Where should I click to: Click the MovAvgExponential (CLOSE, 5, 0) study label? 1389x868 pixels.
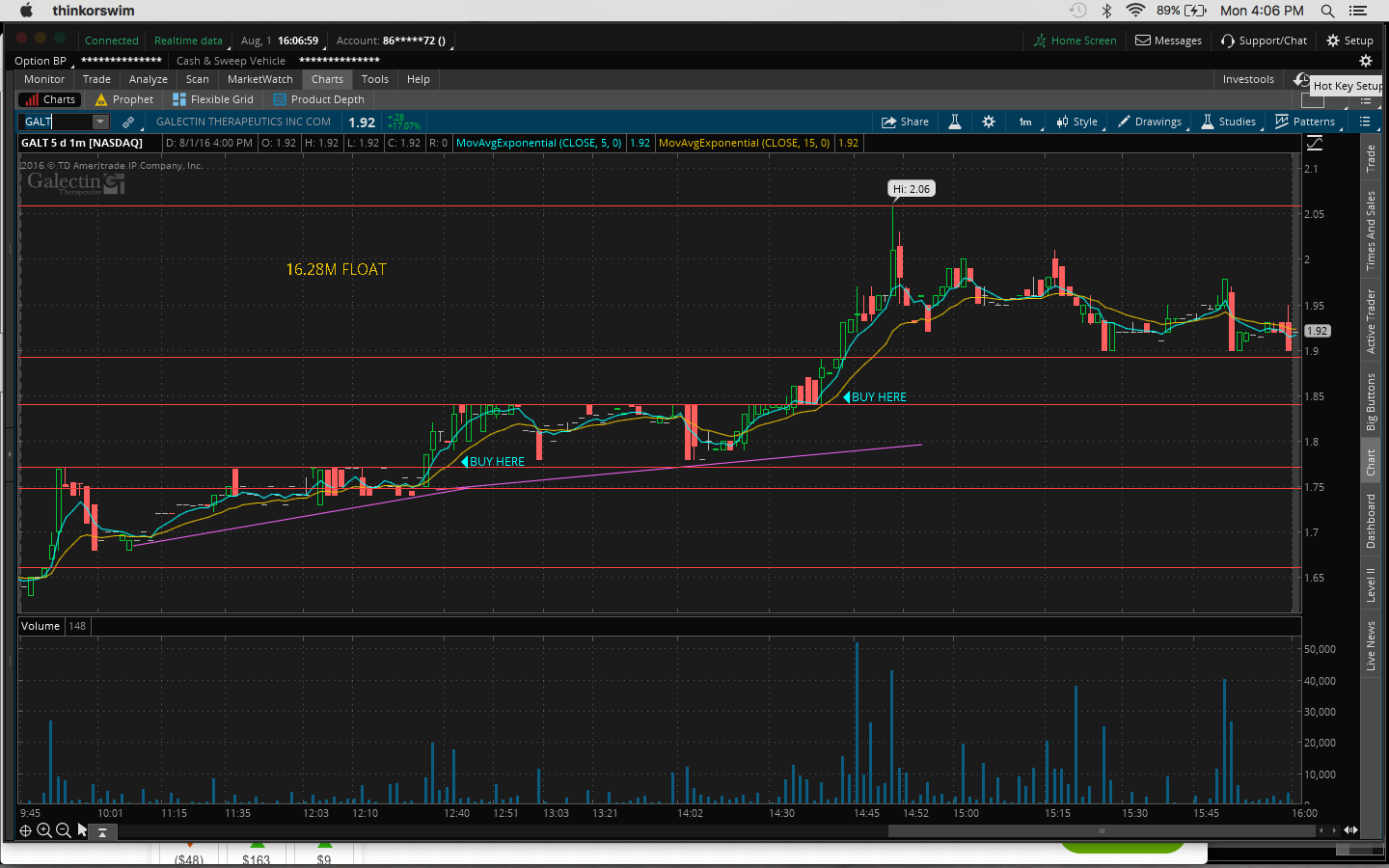(539, 143)
